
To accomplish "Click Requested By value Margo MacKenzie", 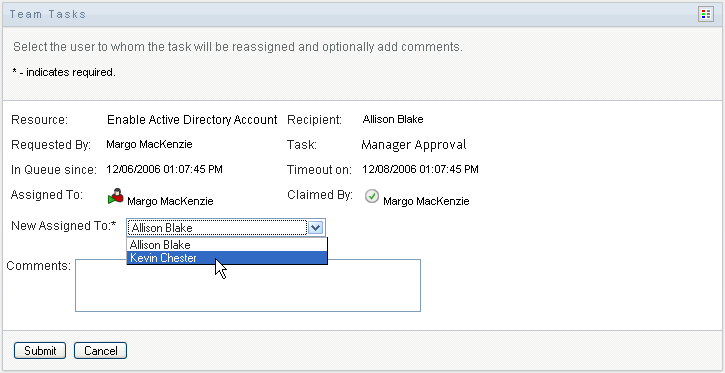I will [x=149, y=144].
